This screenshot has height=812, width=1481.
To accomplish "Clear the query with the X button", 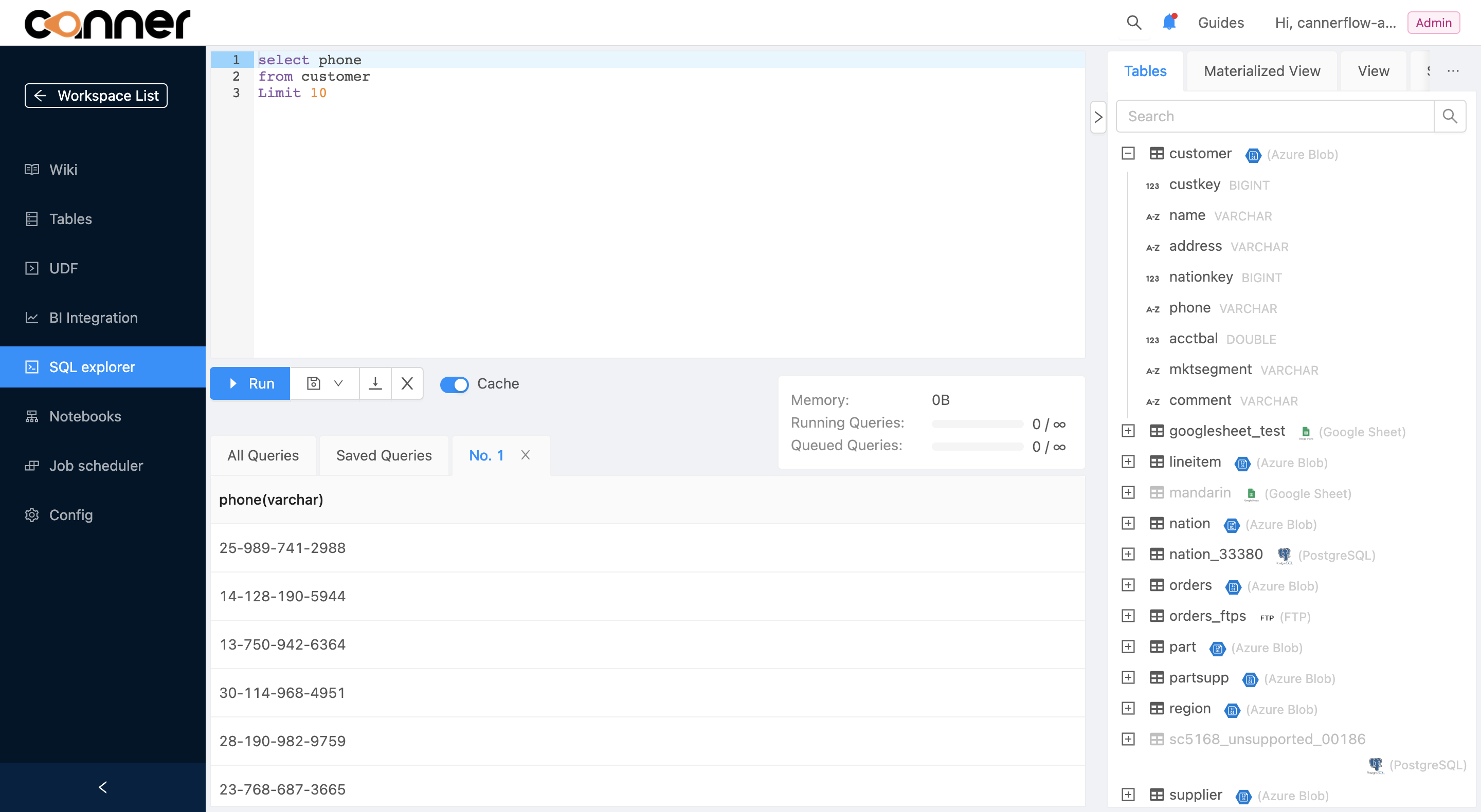I will point(407,383).
